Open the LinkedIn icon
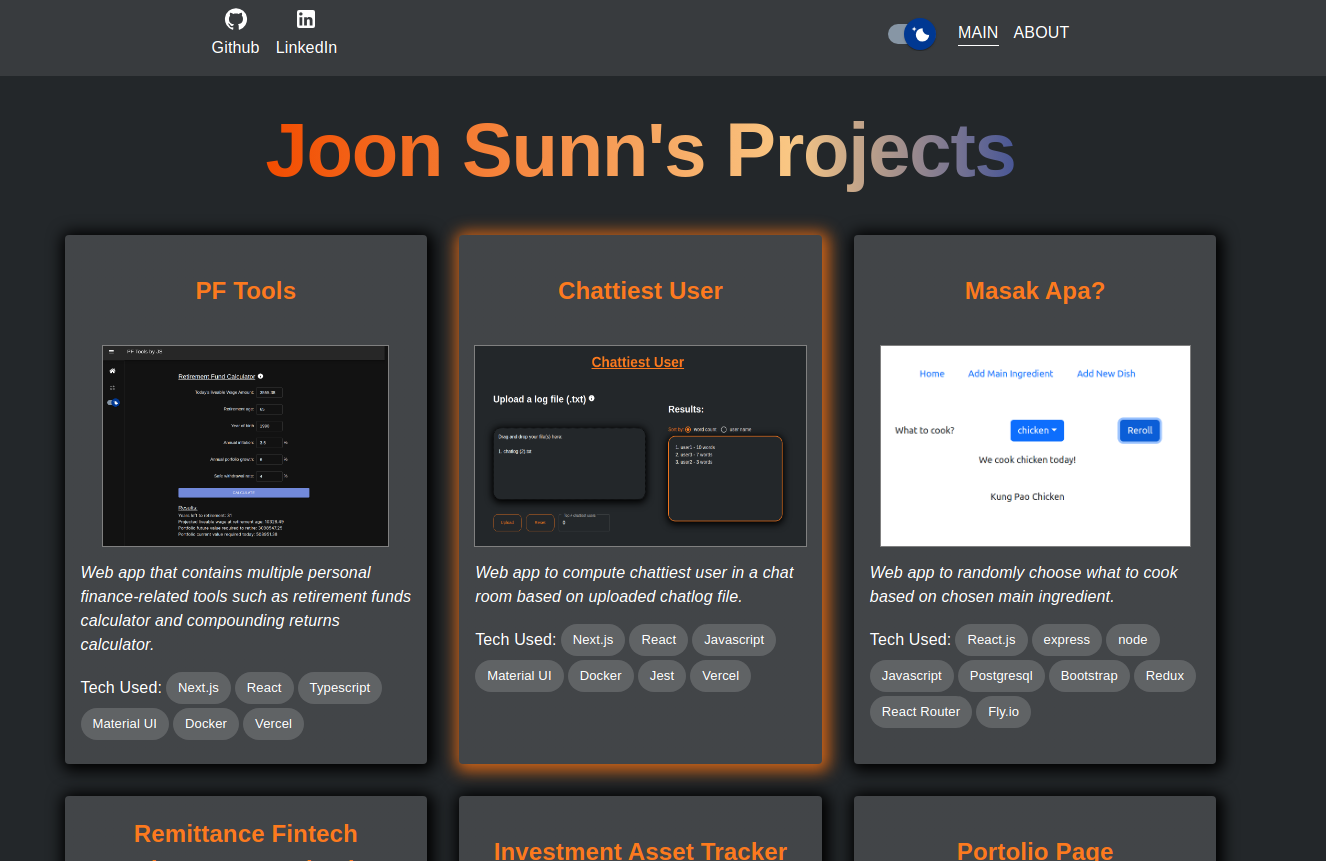The height and width of the screenshot is (861, 1326). point(306,18)
